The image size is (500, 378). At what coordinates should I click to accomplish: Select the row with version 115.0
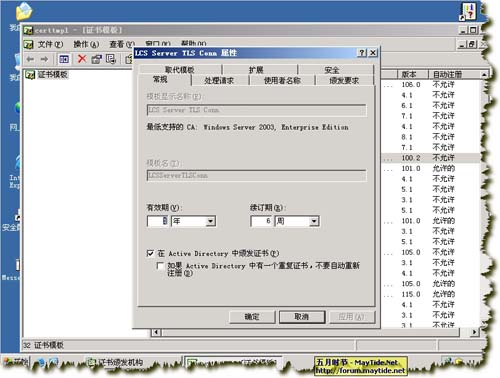(430, 294)
